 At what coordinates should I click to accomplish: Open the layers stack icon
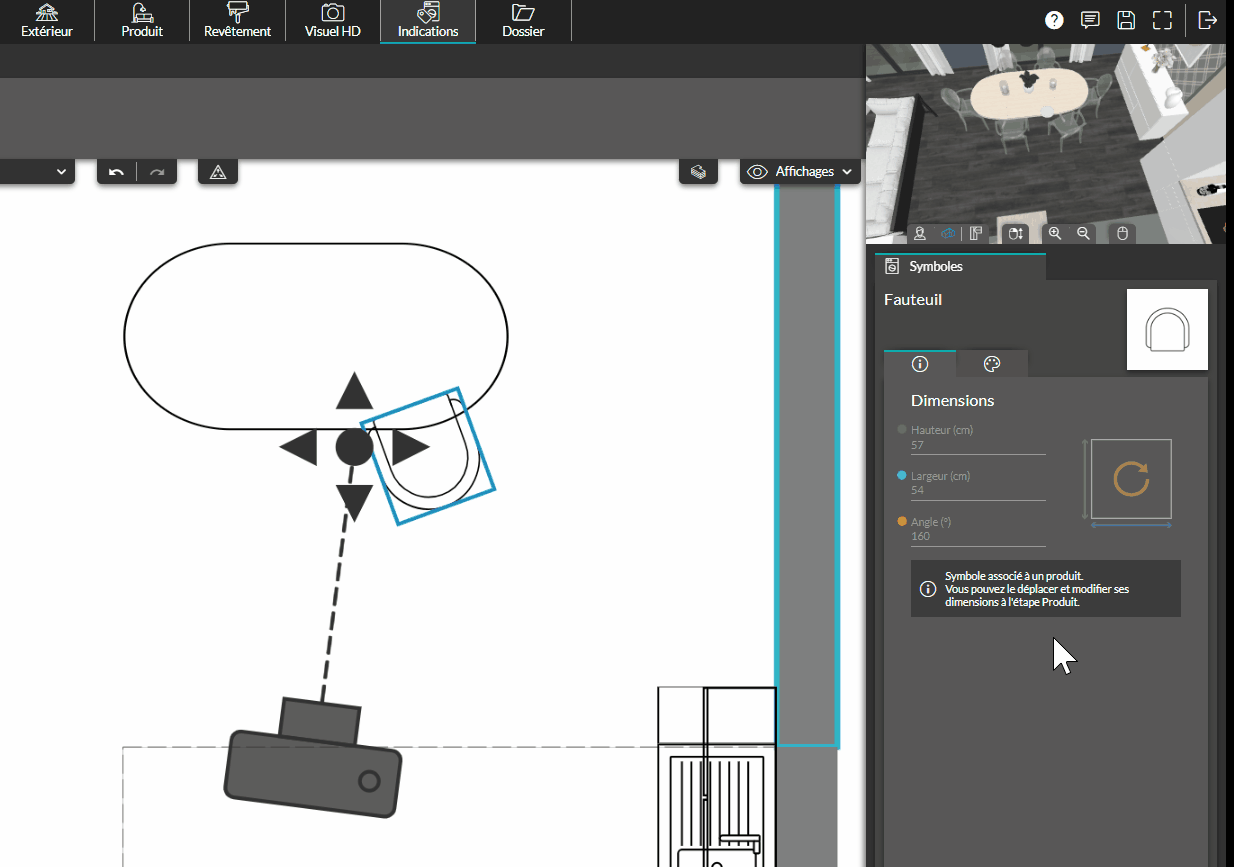pos(699,172)
